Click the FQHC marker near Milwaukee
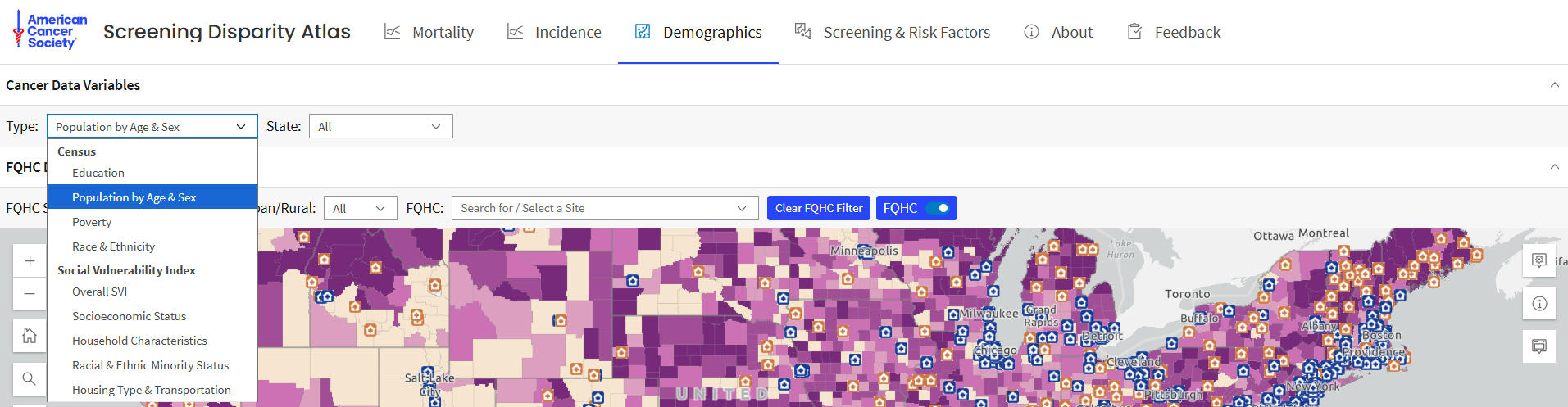 click(x=953, y=314)
